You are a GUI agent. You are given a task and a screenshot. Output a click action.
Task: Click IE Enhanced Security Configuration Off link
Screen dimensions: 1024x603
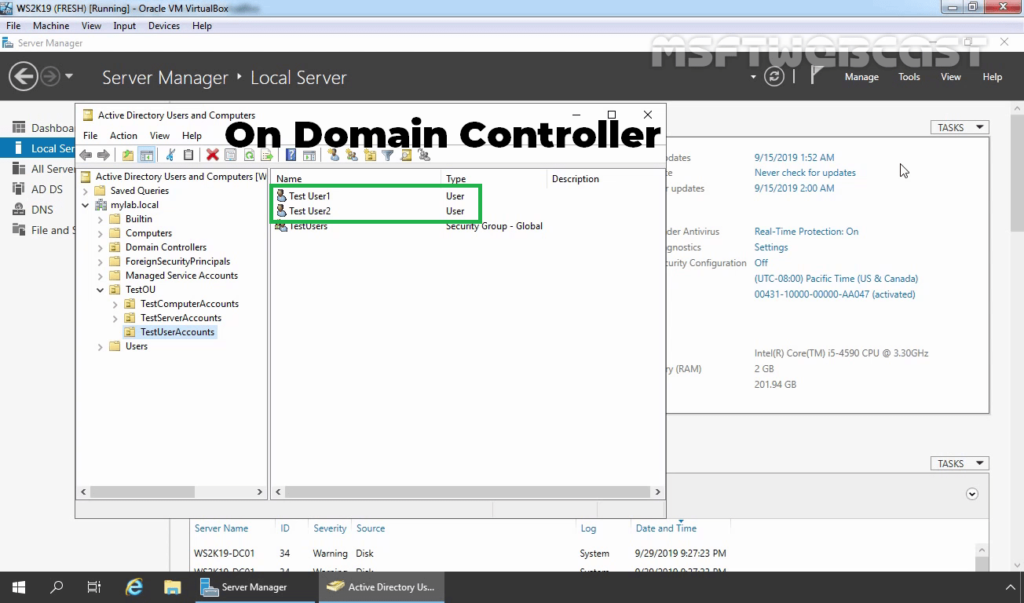coord(761,263)
